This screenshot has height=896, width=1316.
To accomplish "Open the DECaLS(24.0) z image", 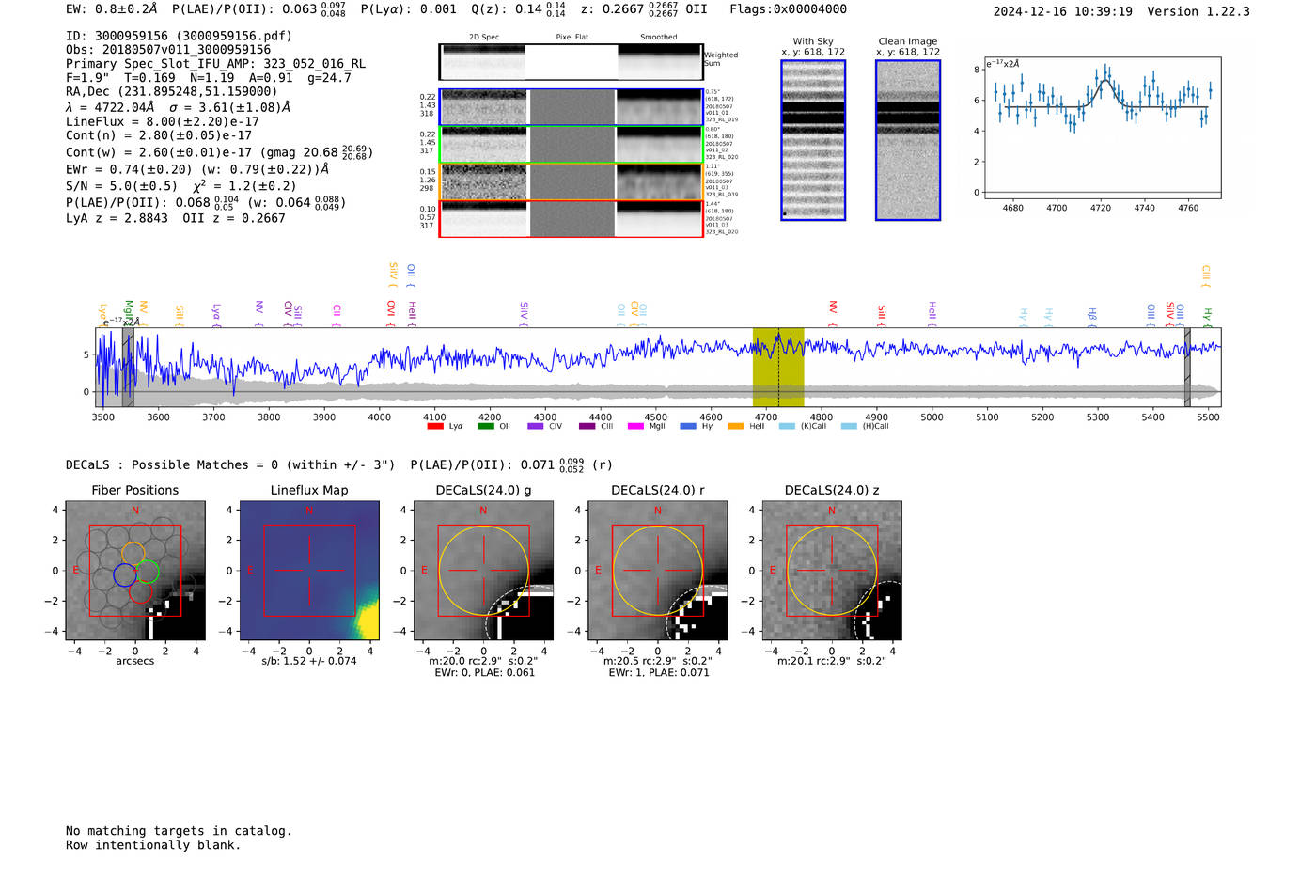I will click(832, 571).
